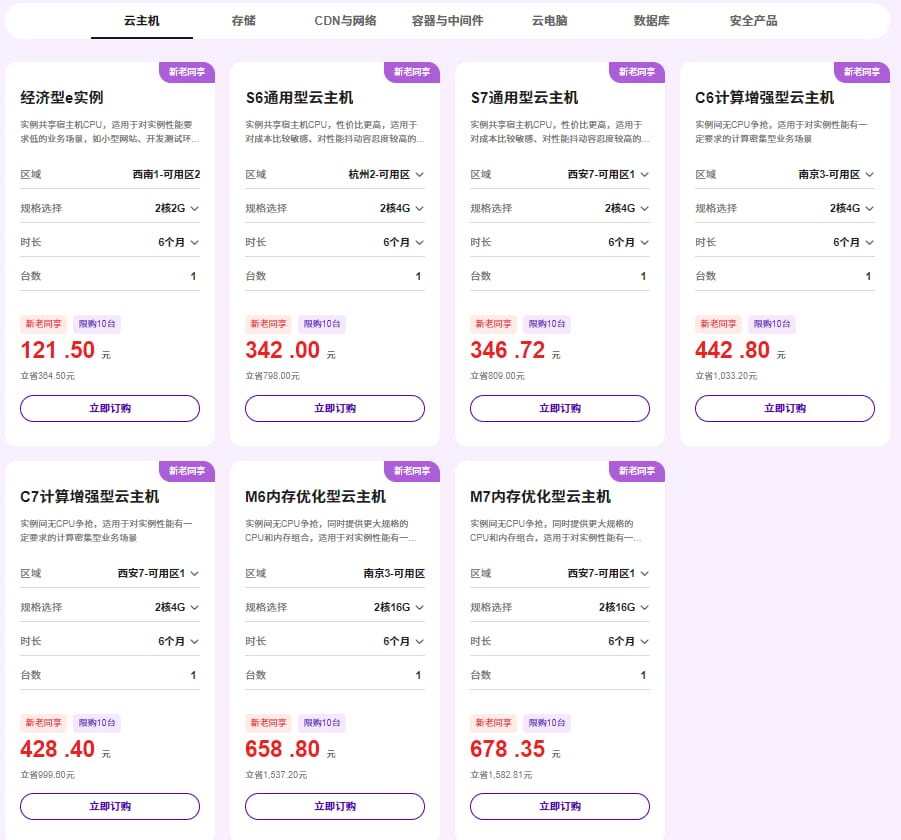This screenshot has height=840, width=901.
Task: Order the S6通用型云主机 with 立即订购
Action: point(335,408)
